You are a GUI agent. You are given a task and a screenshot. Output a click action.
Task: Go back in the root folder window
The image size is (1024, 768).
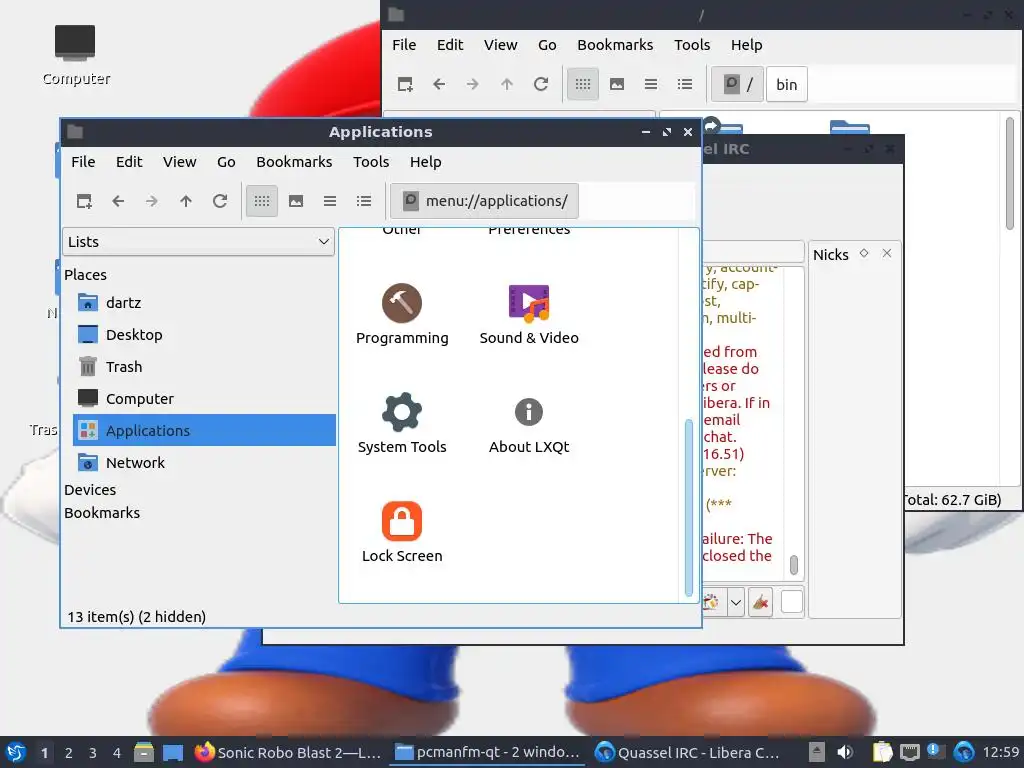click(439, 84)
